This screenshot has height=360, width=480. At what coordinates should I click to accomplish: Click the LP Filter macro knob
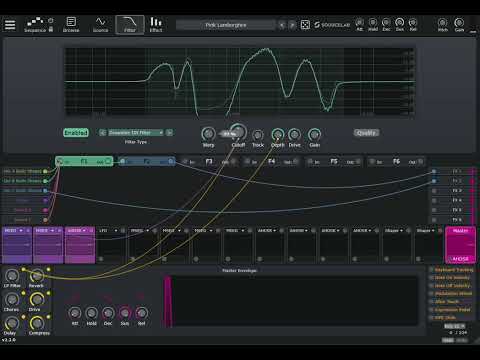tap(12, 276)
